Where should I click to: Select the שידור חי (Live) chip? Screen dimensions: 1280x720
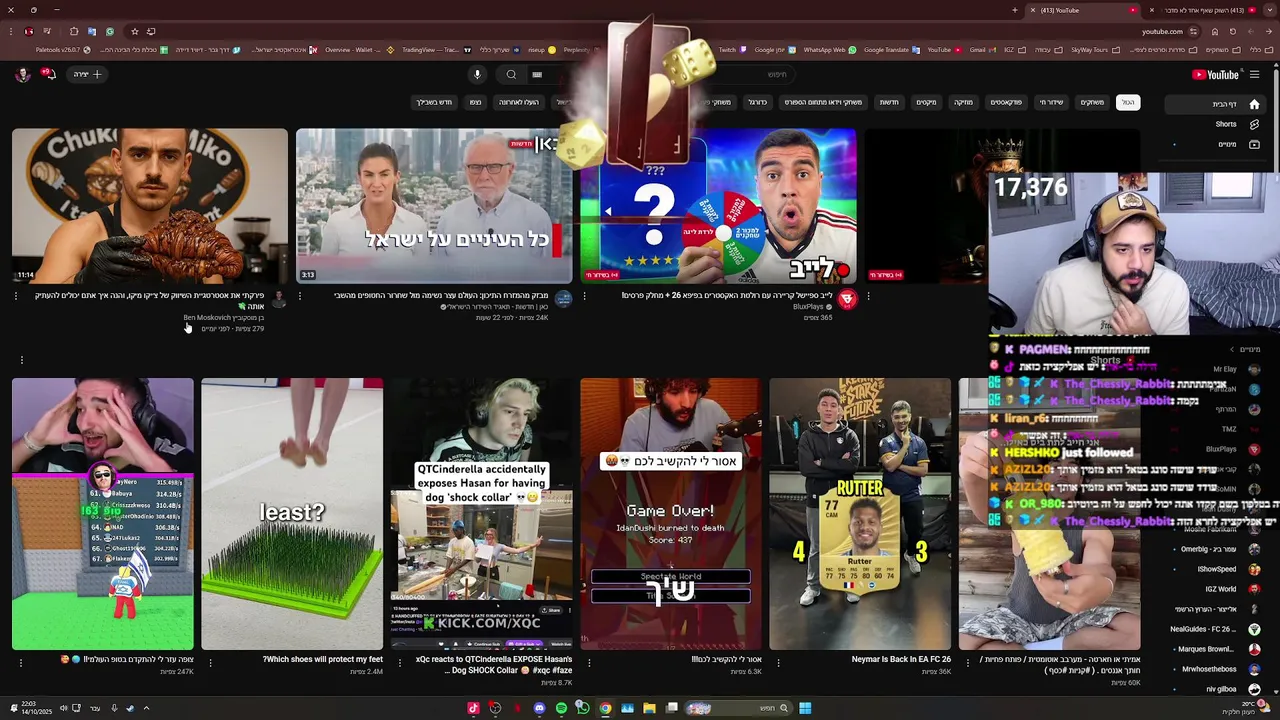point(1051,102)
